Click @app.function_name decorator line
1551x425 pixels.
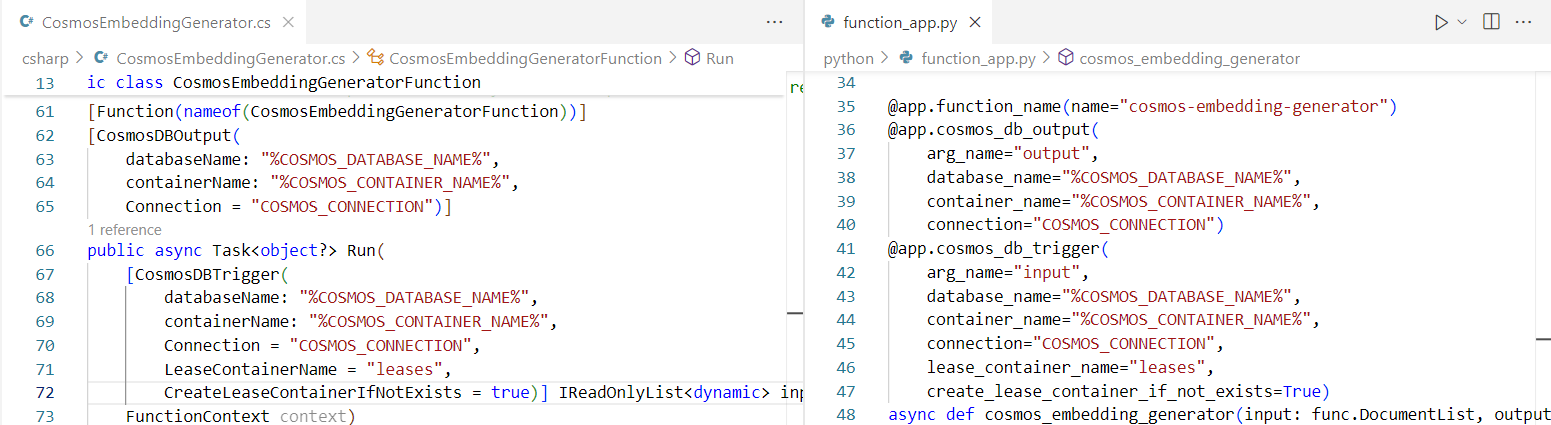point(1142,106)
